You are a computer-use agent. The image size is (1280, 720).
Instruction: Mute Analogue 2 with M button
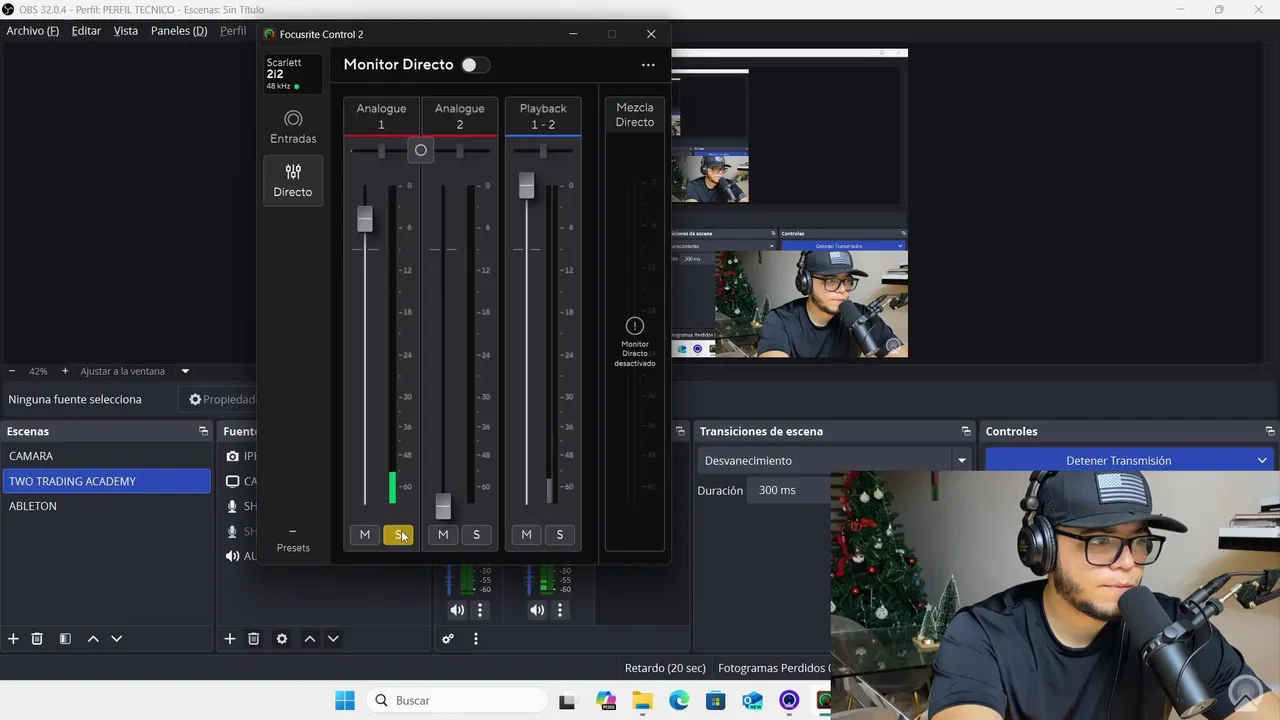click(443, 535)
